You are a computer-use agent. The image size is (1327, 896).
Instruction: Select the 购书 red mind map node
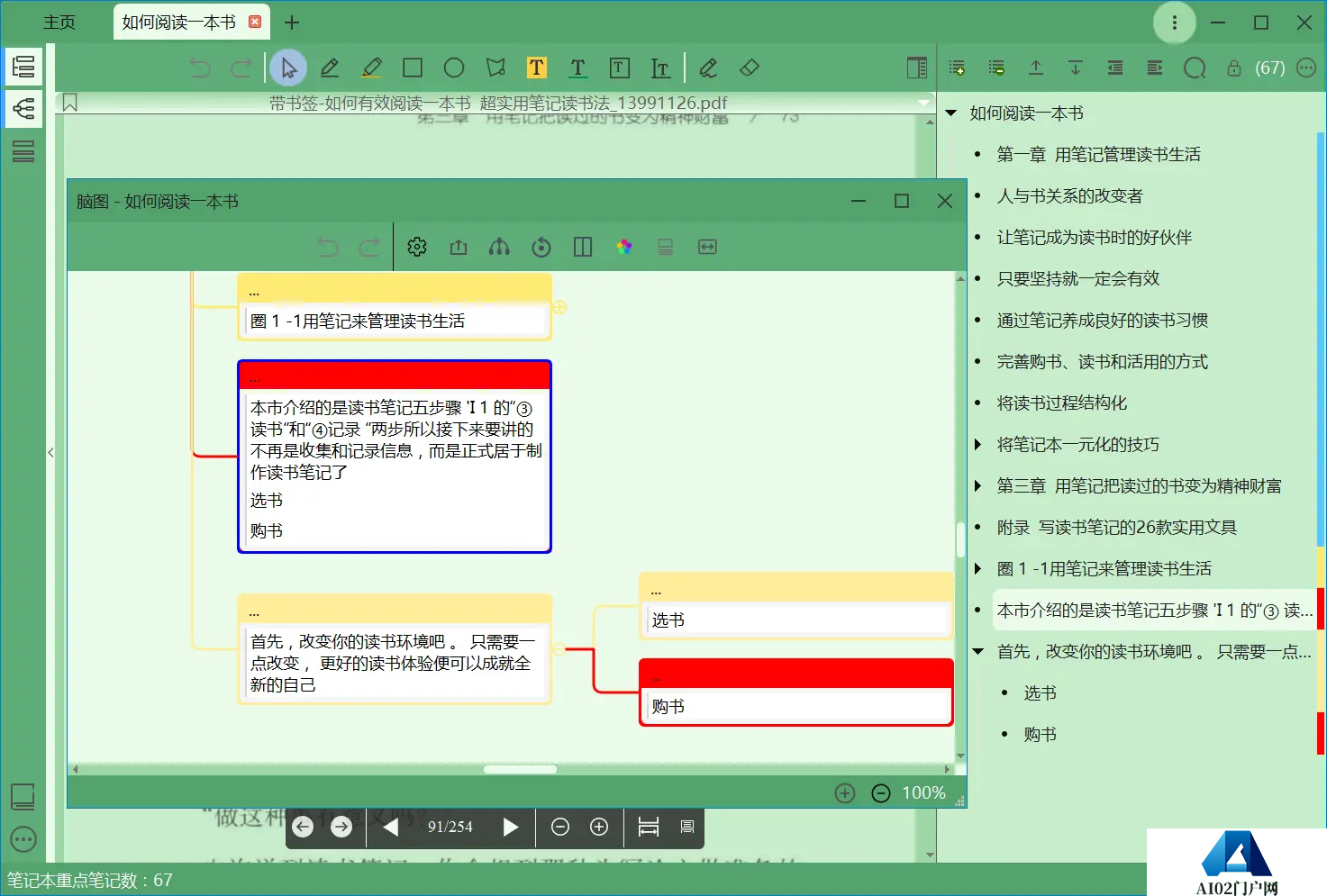tap(796, 692)
